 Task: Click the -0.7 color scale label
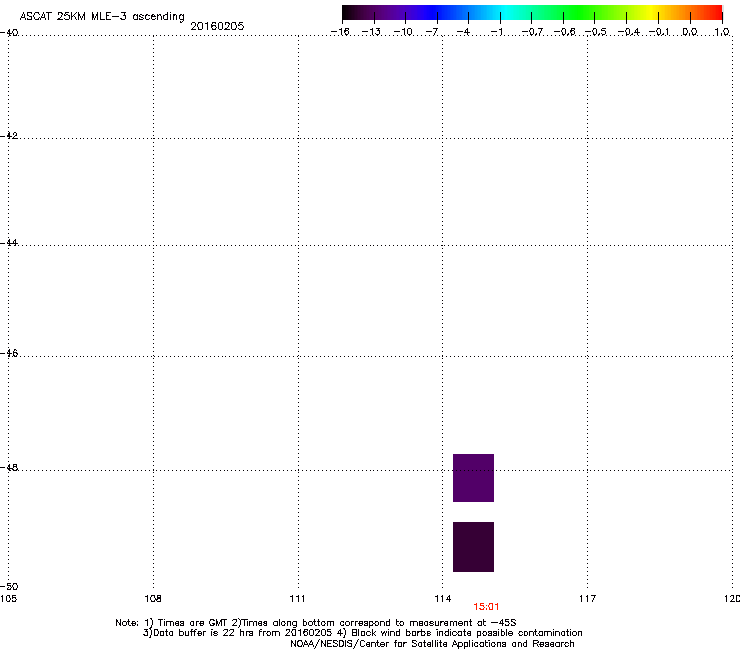coord(532,32)
